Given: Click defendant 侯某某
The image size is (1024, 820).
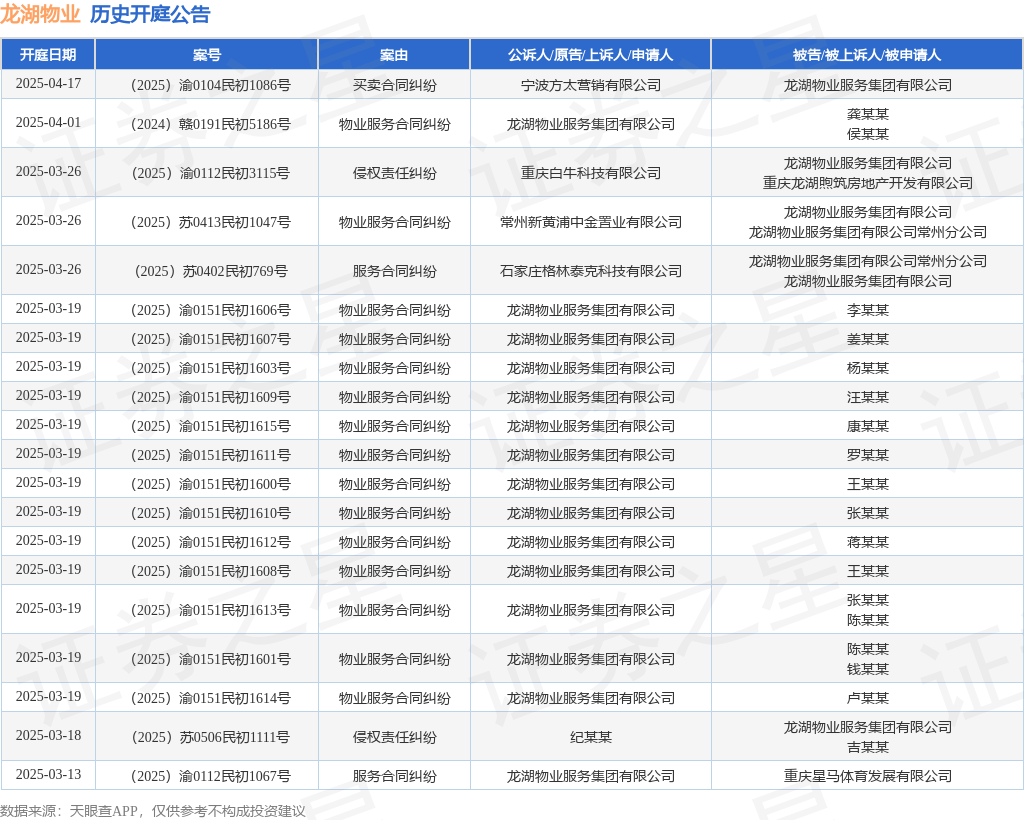Looking at the screenshot, I should point(868,134).
